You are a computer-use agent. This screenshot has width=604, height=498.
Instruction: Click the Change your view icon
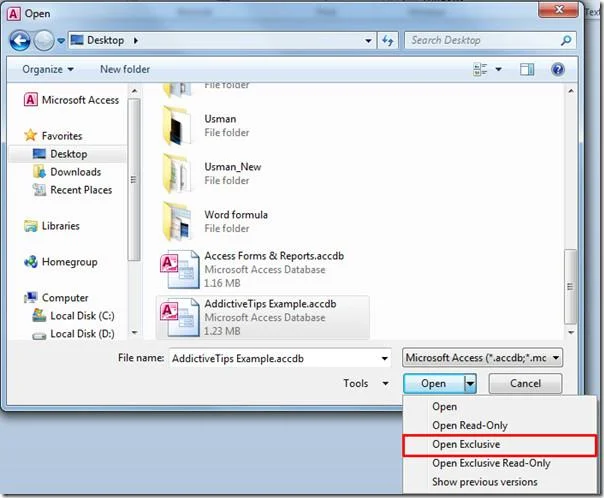coord(480,69)
